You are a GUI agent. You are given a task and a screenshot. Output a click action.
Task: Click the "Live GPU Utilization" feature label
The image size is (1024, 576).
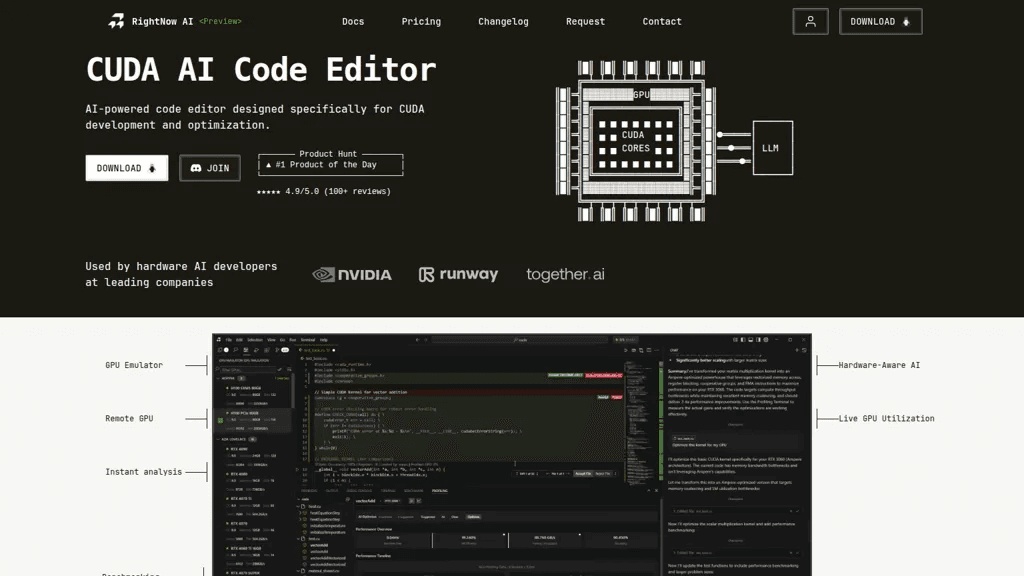[x=886, y=419]
